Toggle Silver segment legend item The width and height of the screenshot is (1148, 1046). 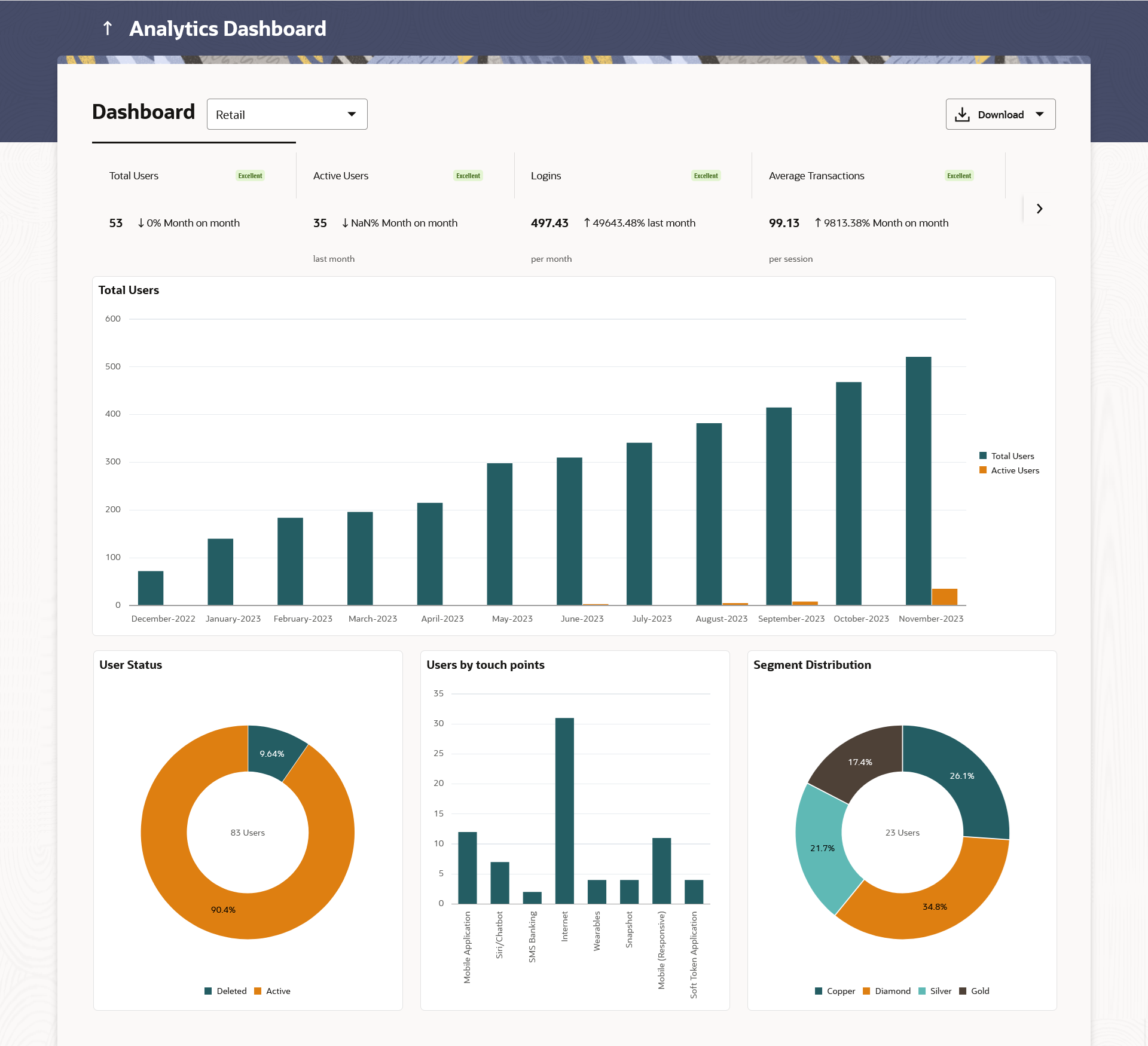pos(940,991)
